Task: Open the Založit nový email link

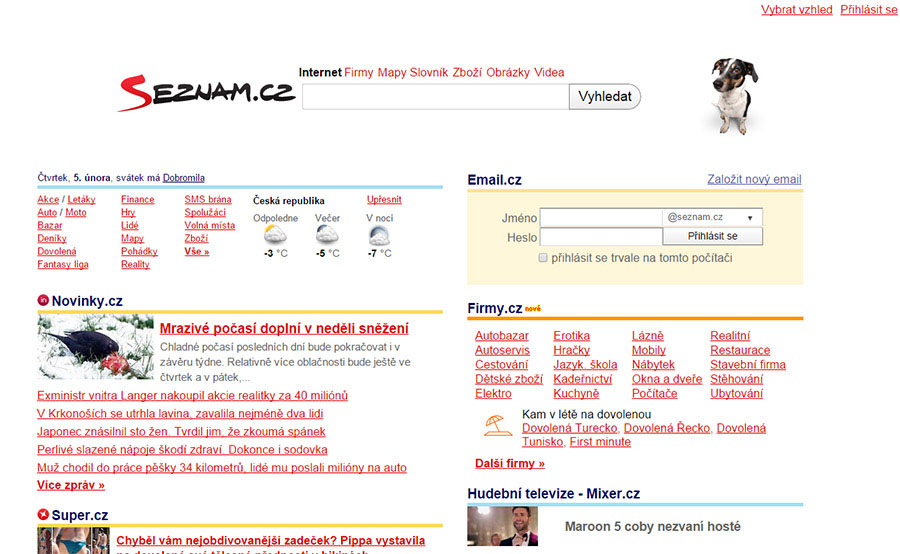Action: (754, 180)
